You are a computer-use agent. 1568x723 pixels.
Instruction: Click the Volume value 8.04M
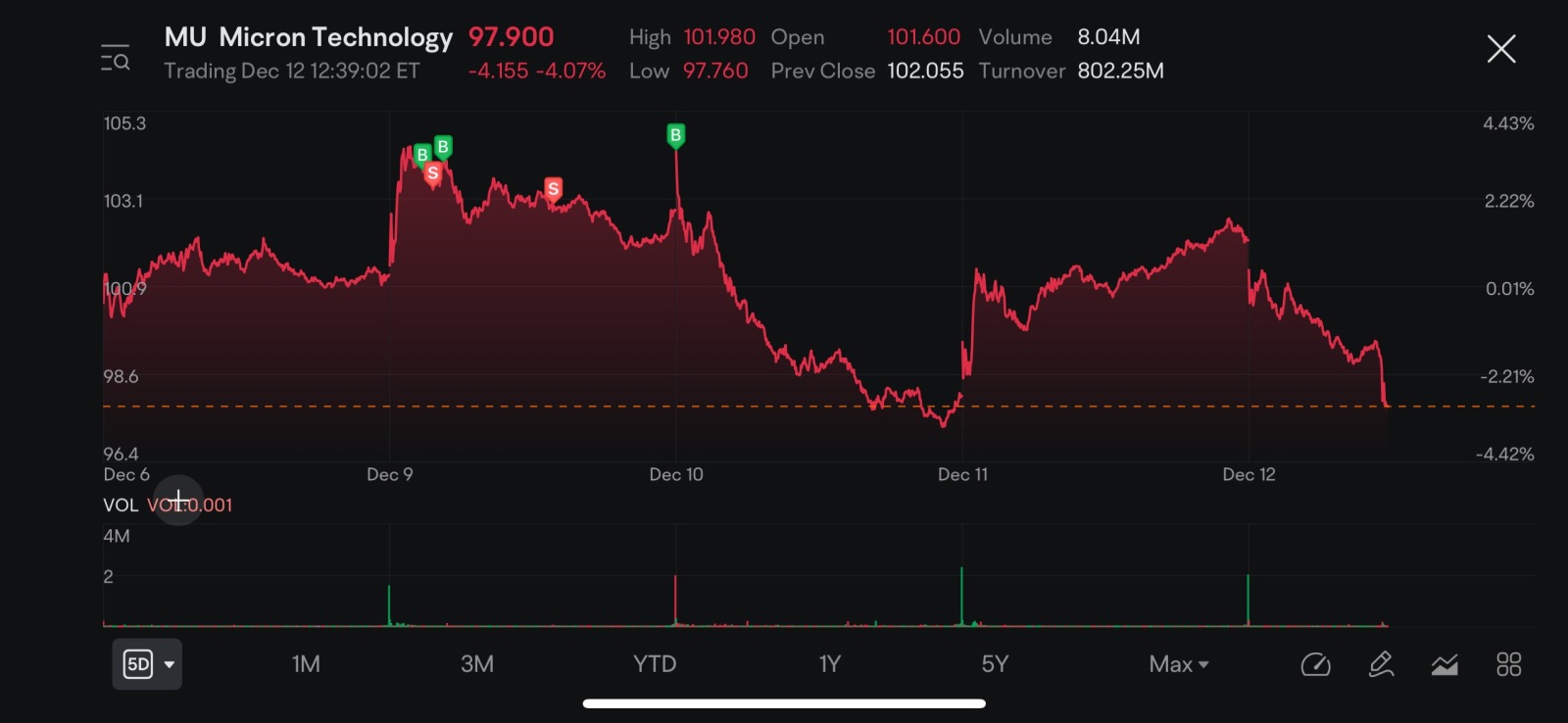[1108, 37]
